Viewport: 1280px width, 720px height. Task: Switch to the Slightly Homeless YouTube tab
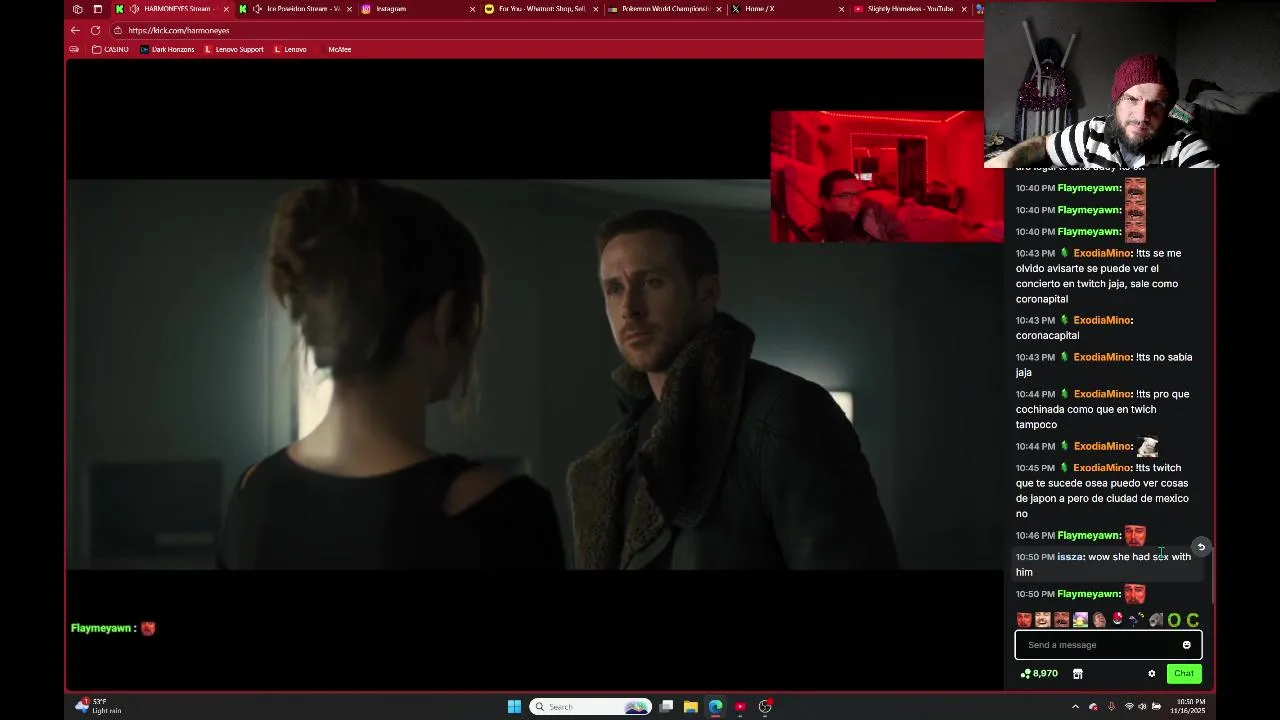[x=910, y=9]
